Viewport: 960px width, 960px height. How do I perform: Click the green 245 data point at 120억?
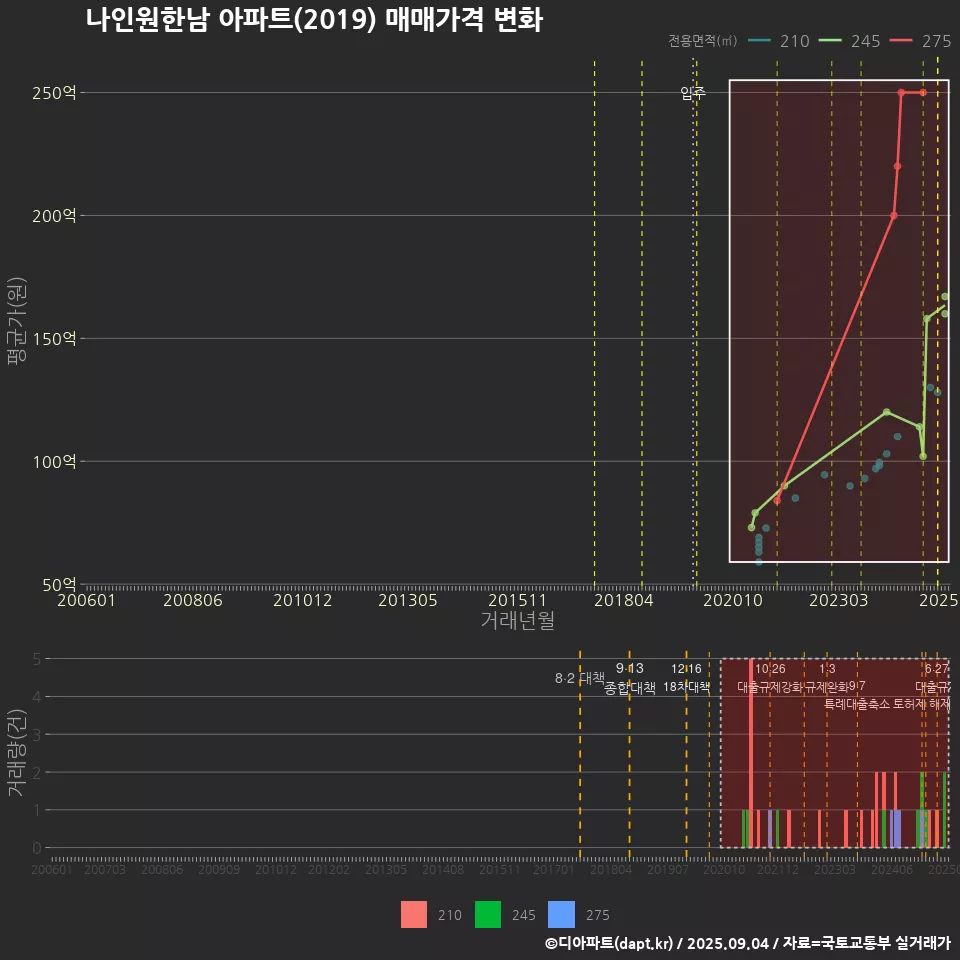point(886,412)
